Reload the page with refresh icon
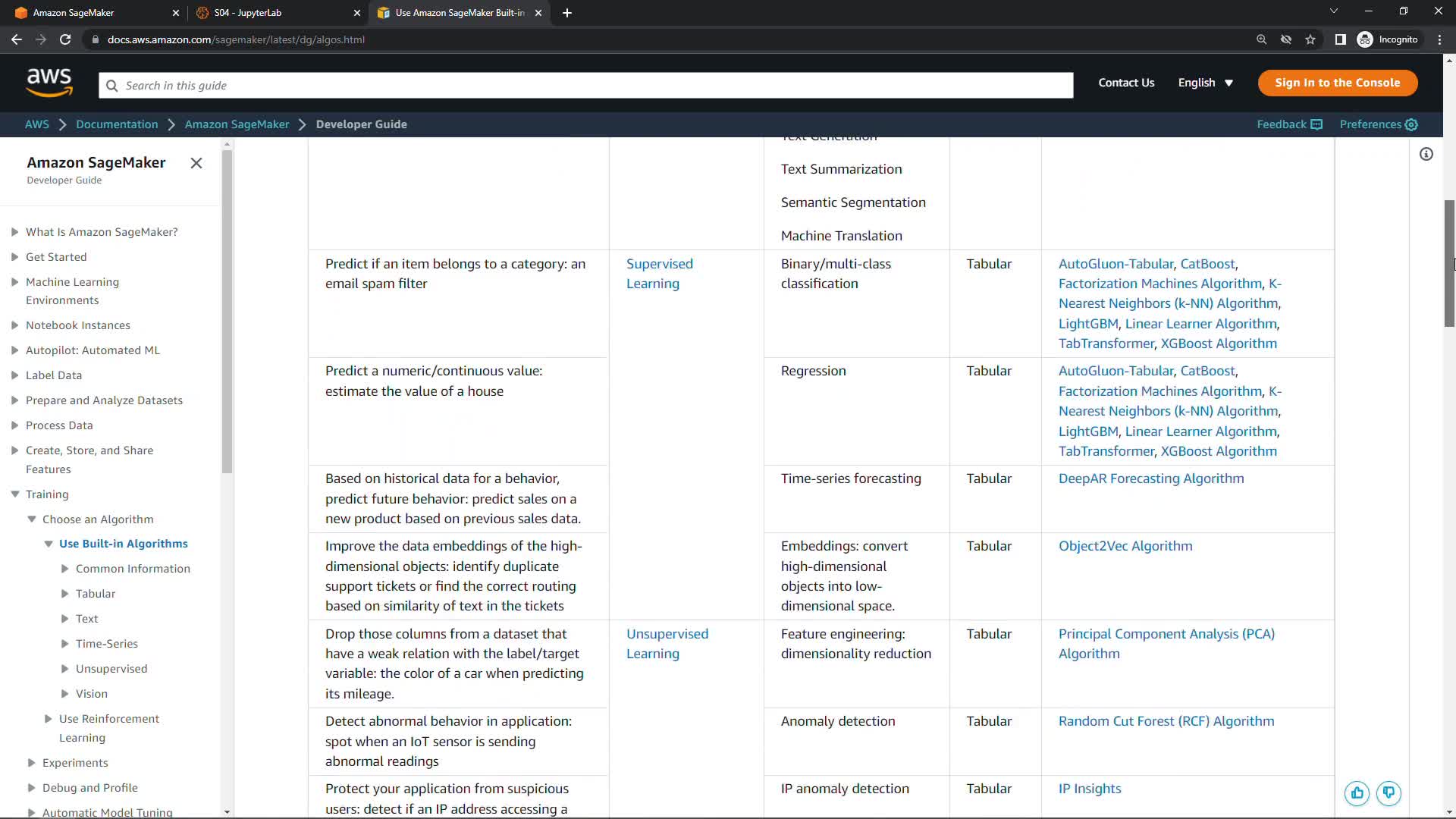The height and width of the screenshot is (819, 1456). [x=65, y=39]
